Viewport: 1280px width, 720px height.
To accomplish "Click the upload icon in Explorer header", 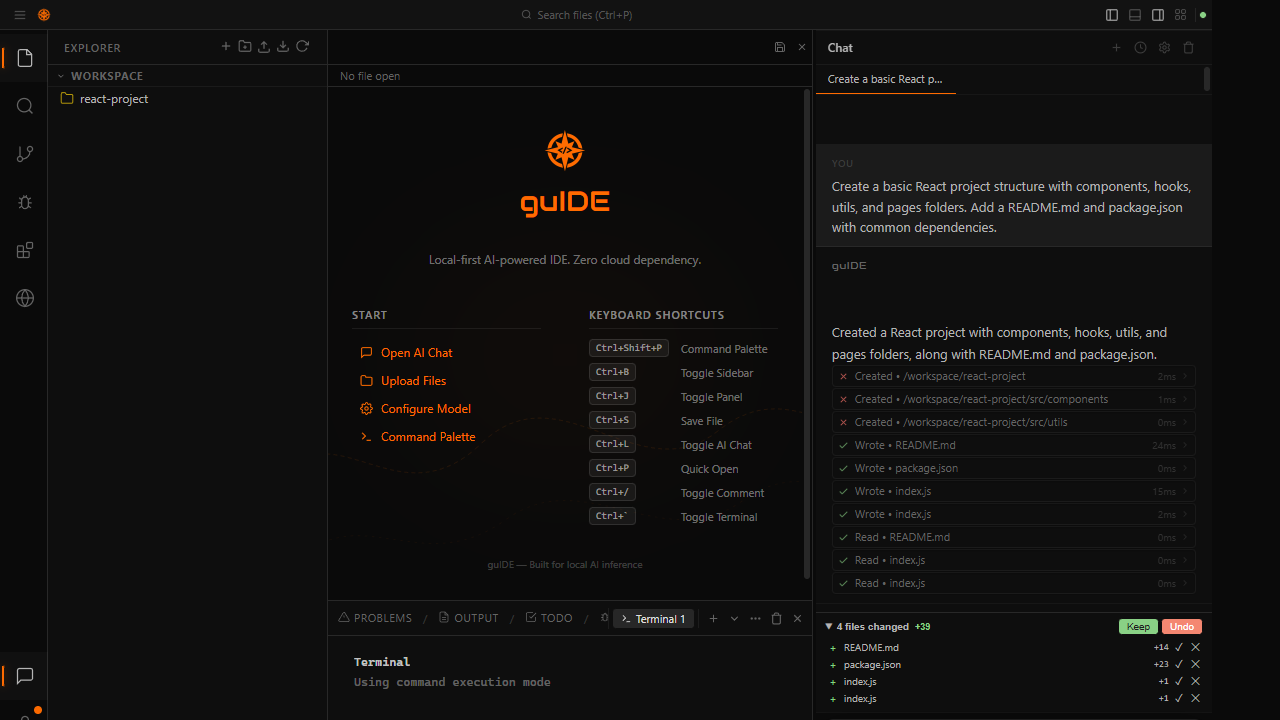I will click(264, 47).
